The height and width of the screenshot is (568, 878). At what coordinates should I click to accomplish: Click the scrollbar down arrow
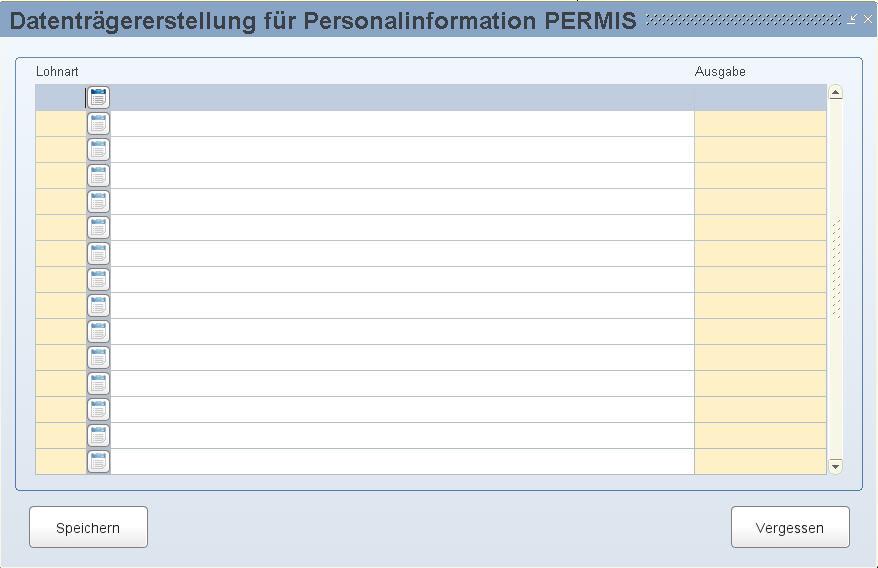pos(835,467)
